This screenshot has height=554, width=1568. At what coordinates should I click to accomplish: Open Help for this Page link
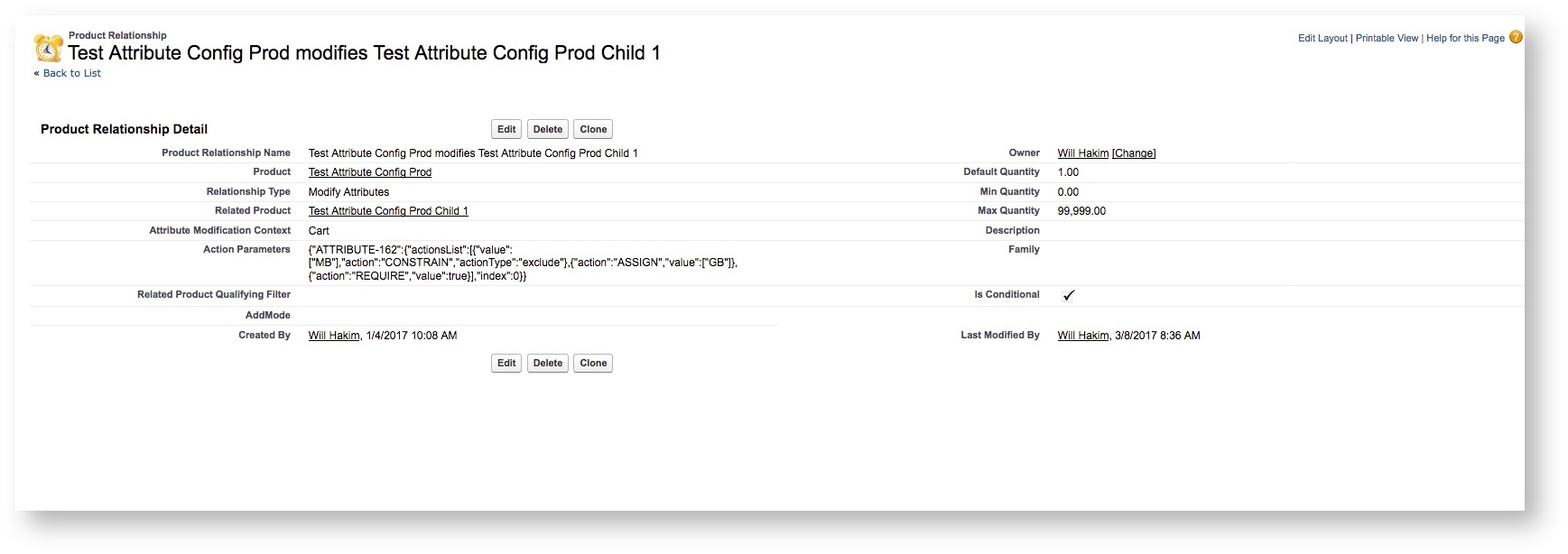tap(1465, 38)
